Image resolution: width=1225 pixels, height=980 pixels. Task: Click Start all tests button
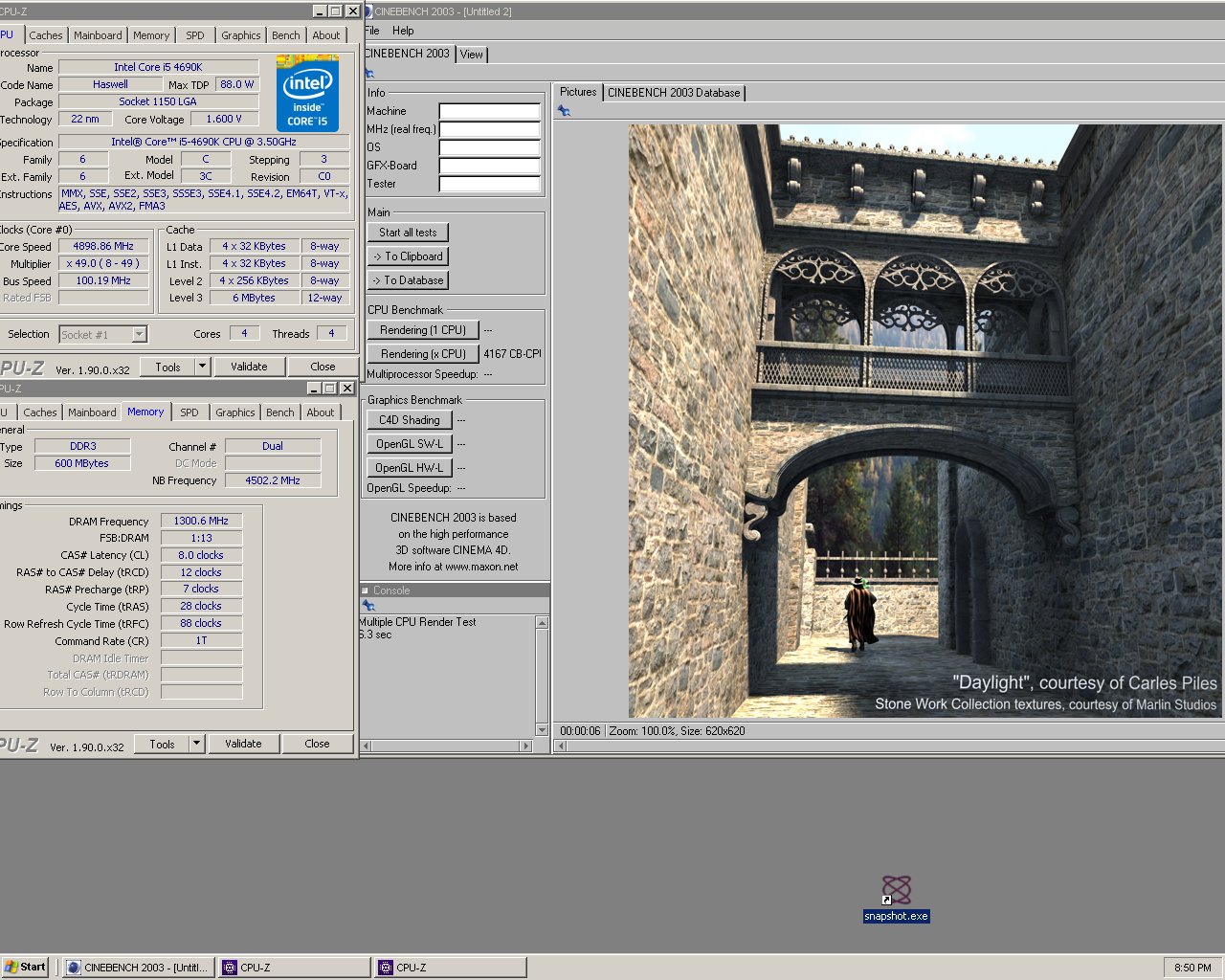pyautogui.click(x=408, y=233)
